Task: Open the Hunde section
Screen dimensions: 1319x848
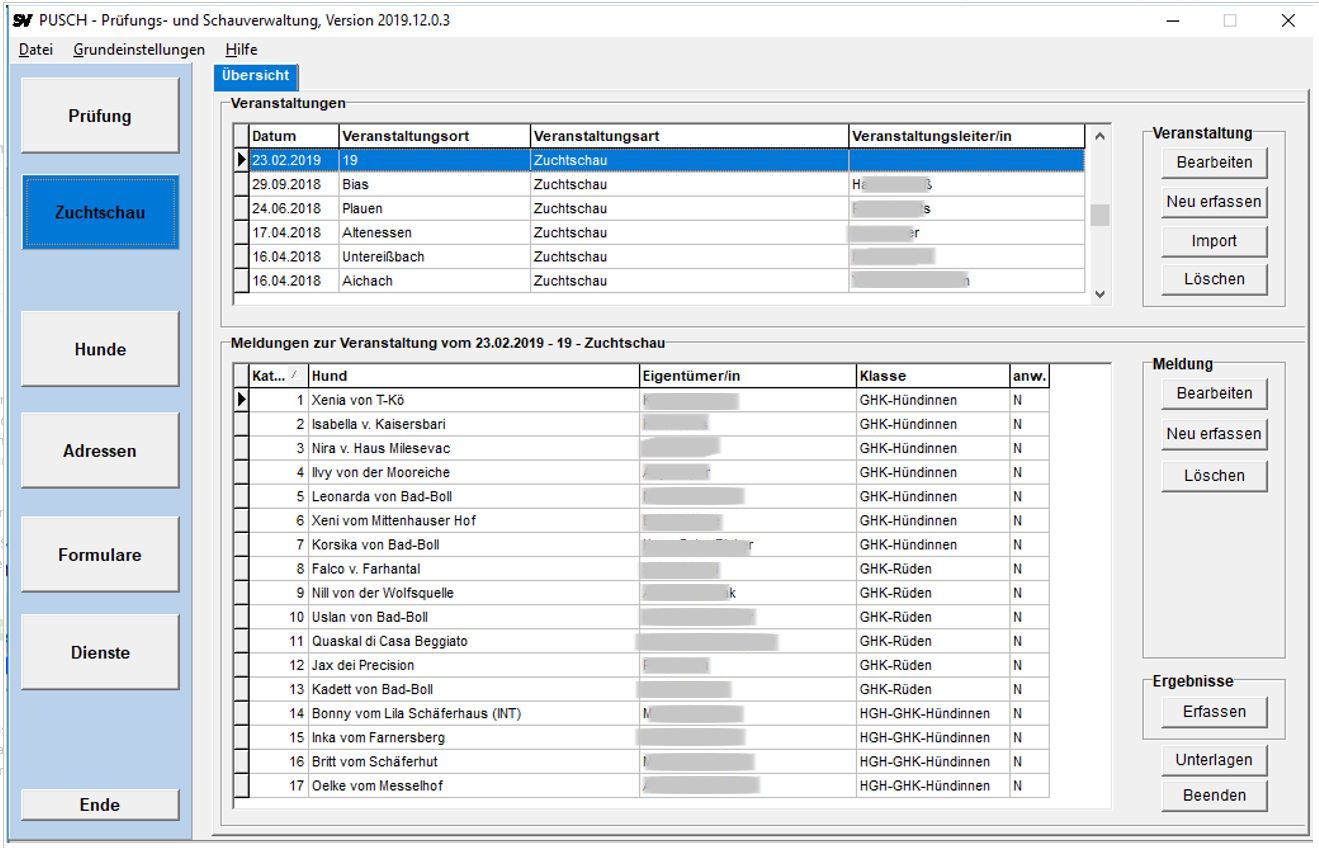Action: pyautogui.click(x=100, y=349)
